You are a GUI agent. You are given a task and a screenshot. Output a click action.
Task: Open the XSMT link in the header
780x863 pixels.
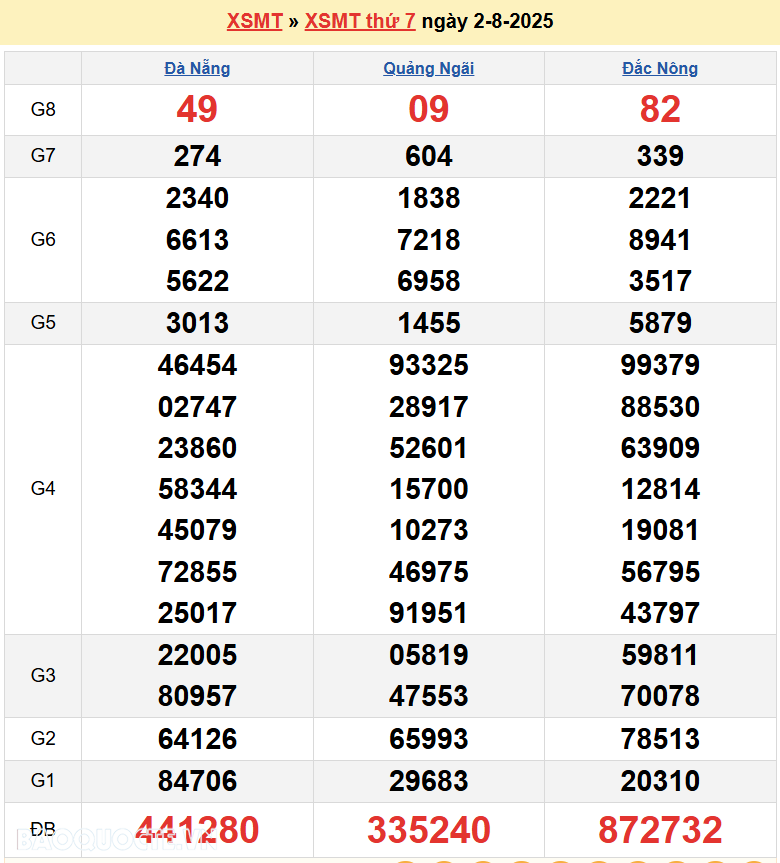(254, 21)
